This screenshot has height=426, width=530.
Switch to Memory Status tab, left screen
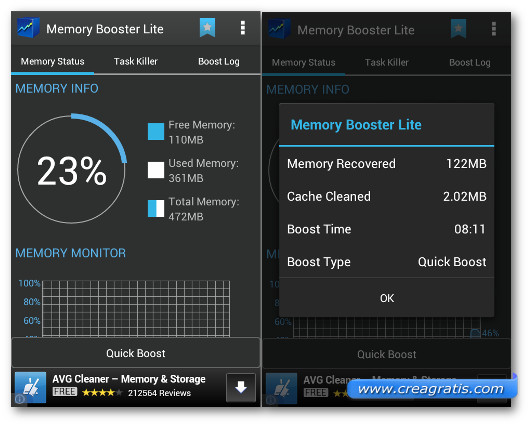[52, 62]
